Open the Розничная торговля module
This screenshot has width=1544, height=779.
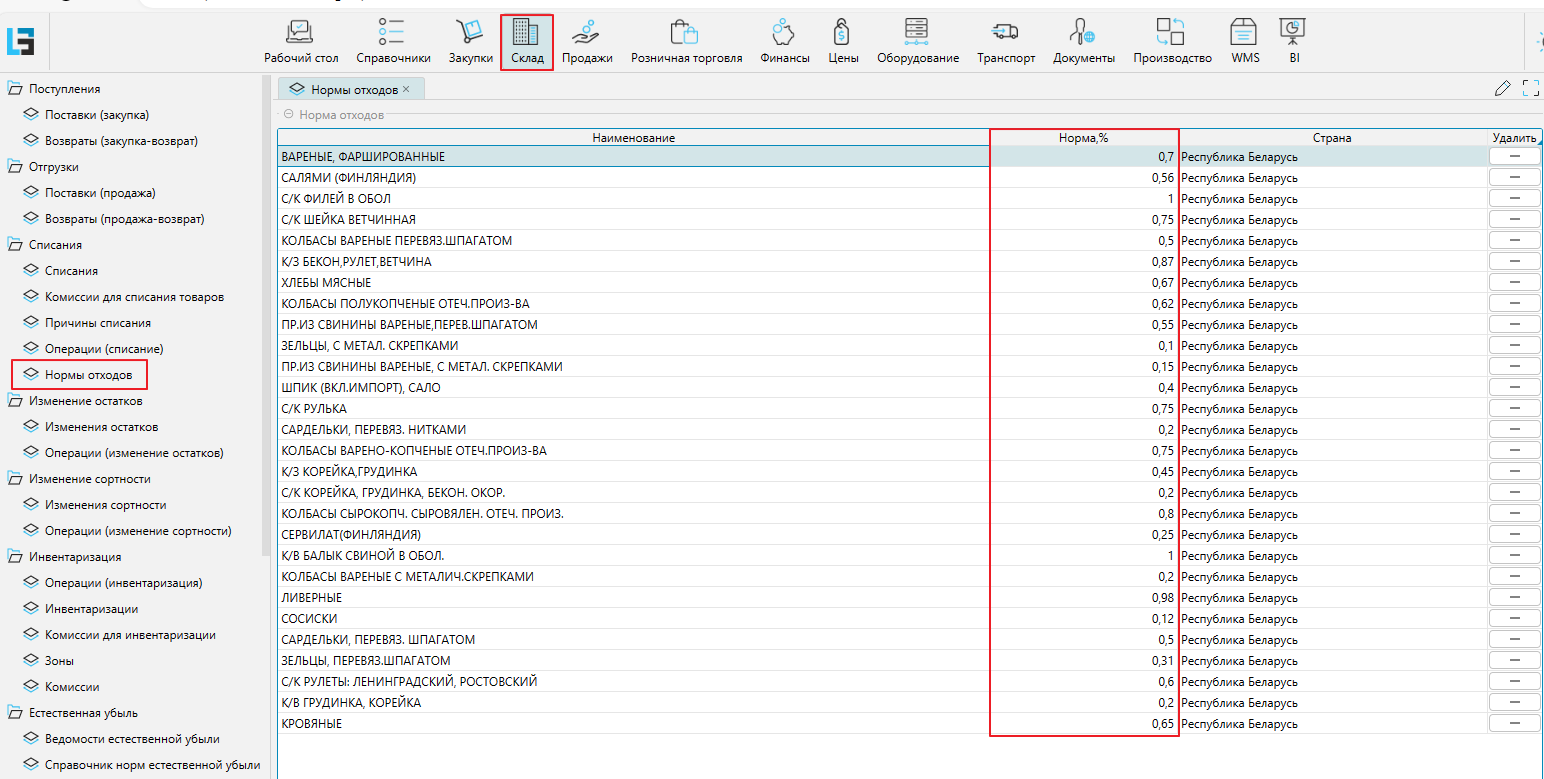pos(686,42)
